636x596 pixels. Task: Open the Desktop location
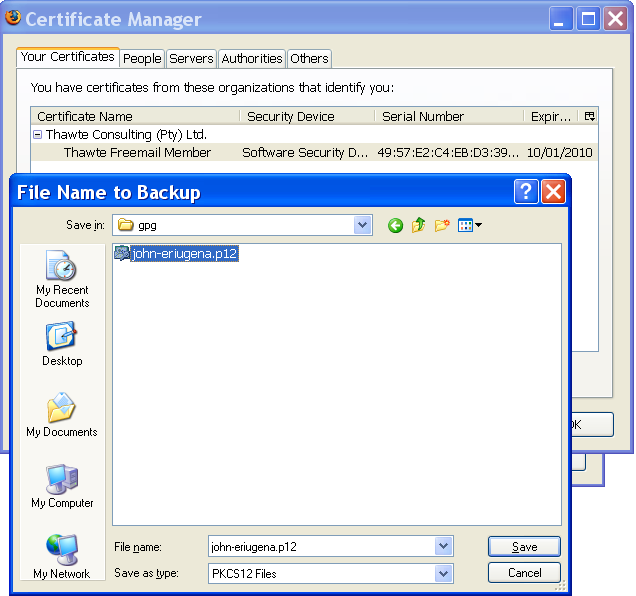pos(62,344)
